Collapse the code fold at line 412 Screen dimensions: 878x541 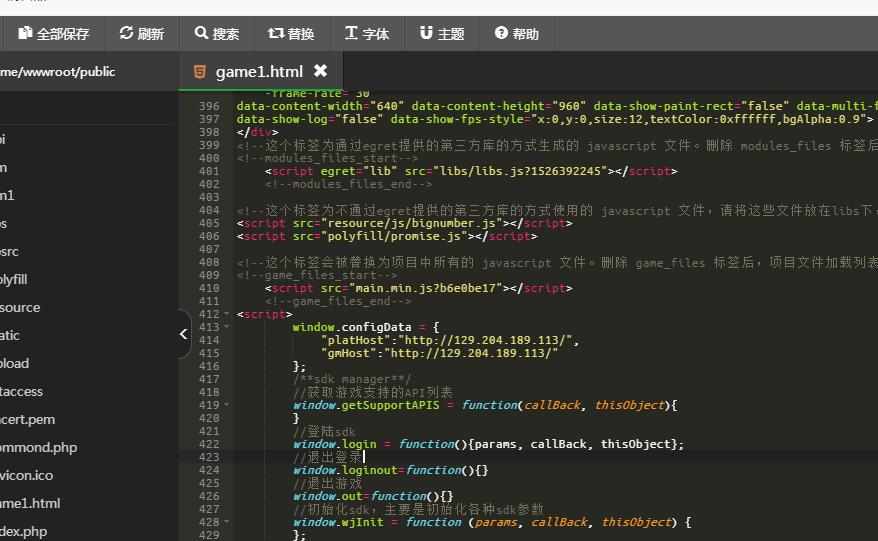tap(227, 314)
